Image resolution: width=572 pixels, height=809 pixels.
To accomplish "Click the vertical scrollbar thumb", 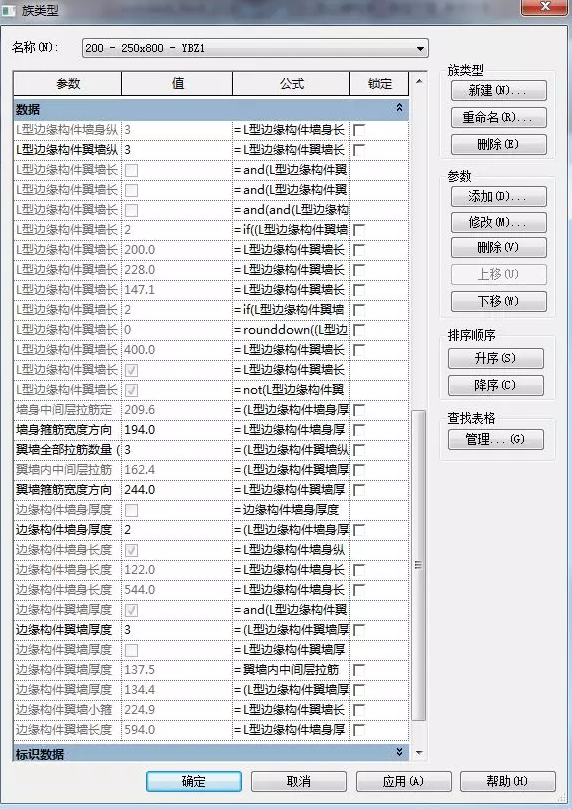I will coord(419,565).
